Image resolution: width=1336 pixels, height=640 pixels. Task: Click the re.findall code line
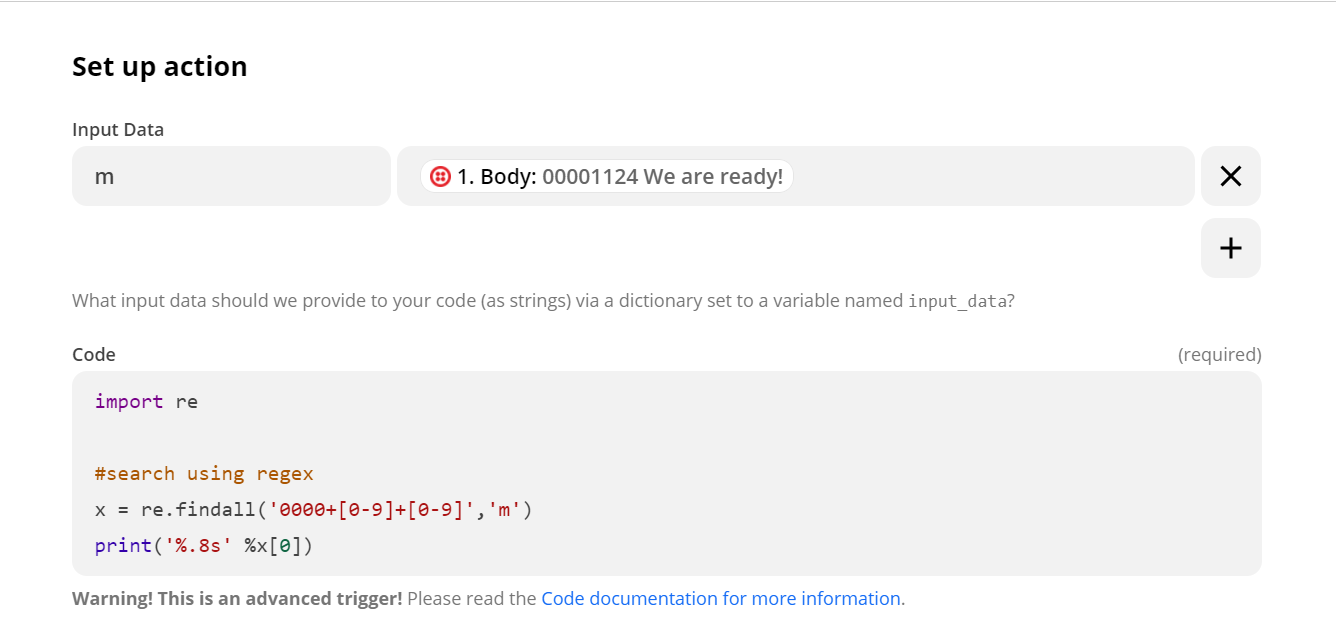314,510
